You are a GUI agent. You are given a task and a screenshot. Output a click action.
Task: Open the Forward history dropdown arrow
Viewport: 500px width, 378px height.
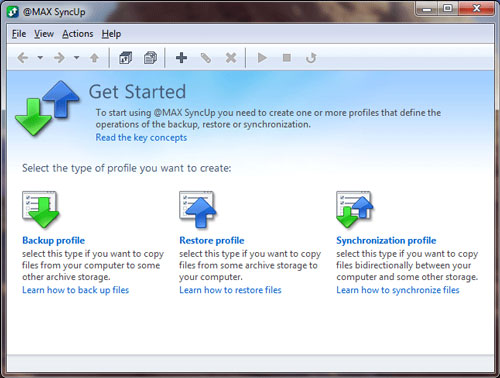click(x=76, y=58)
